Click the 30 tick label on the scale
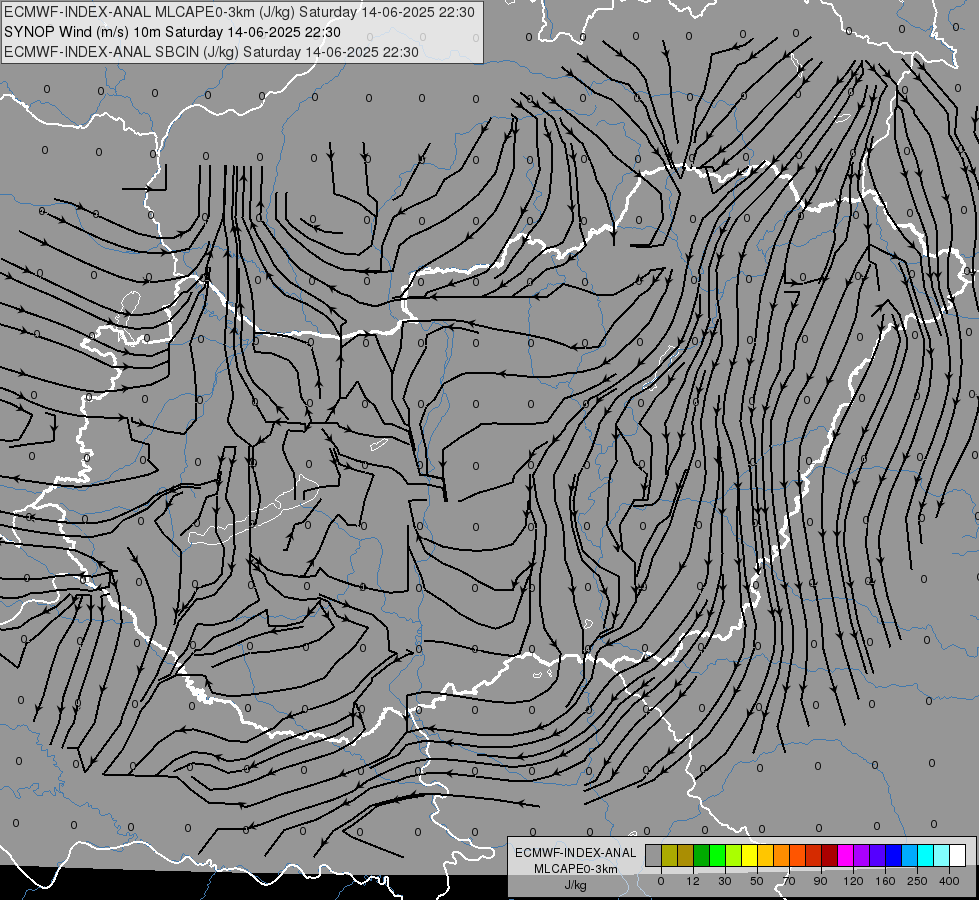This screenshot has height=900, width=979. 725,881
